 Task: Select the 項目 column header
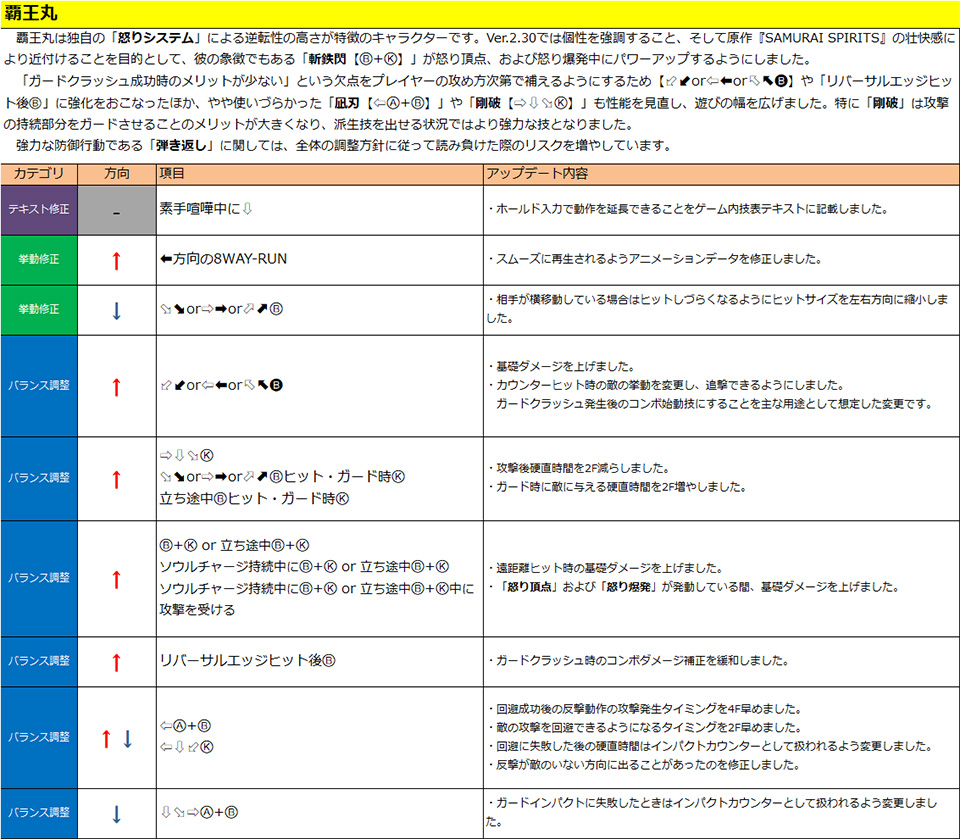(x=172, y=173)
